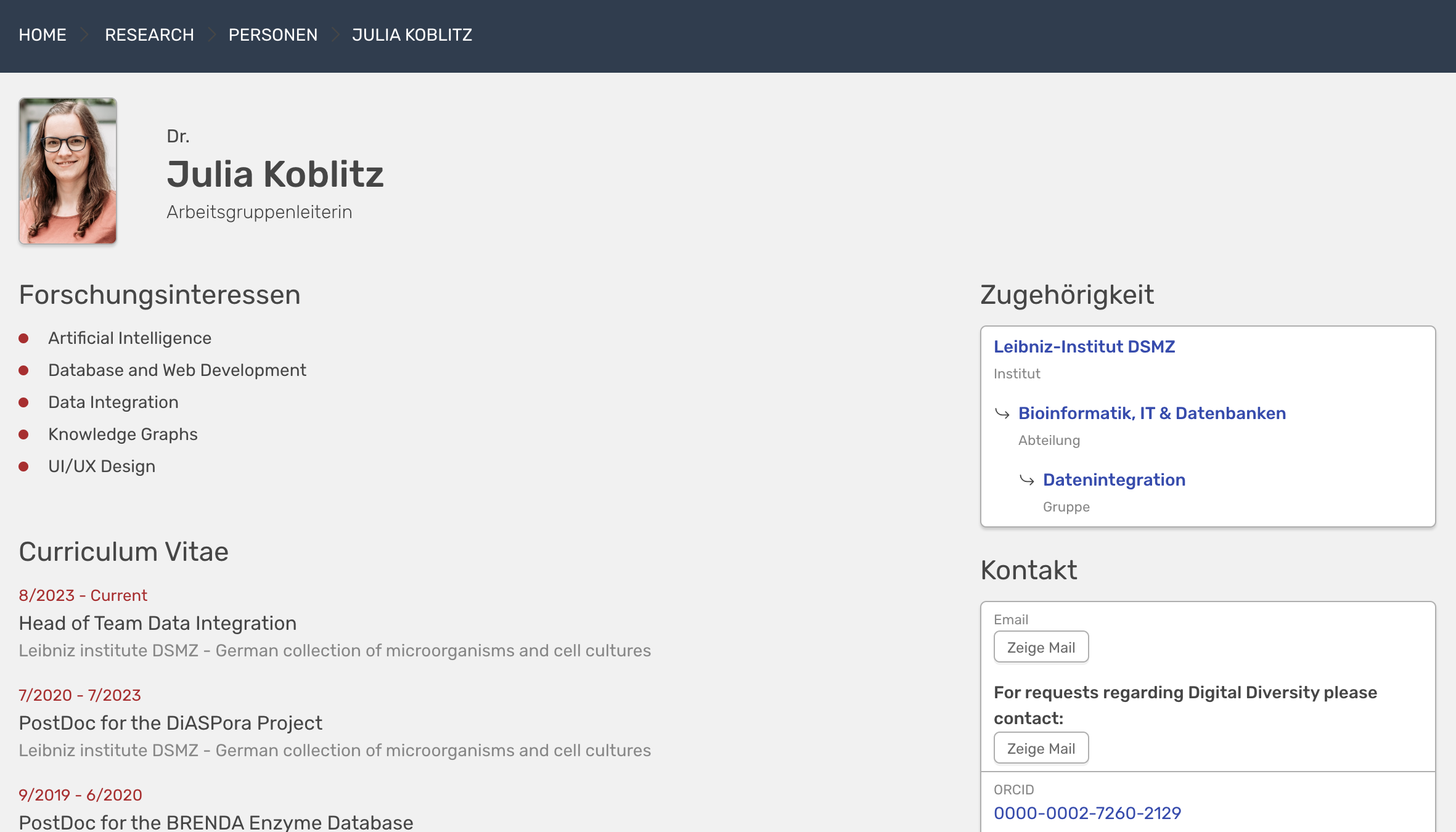Screen dimensions: 1456x832
Task: Select UI/UX Design list item
Action: [102, 466]
